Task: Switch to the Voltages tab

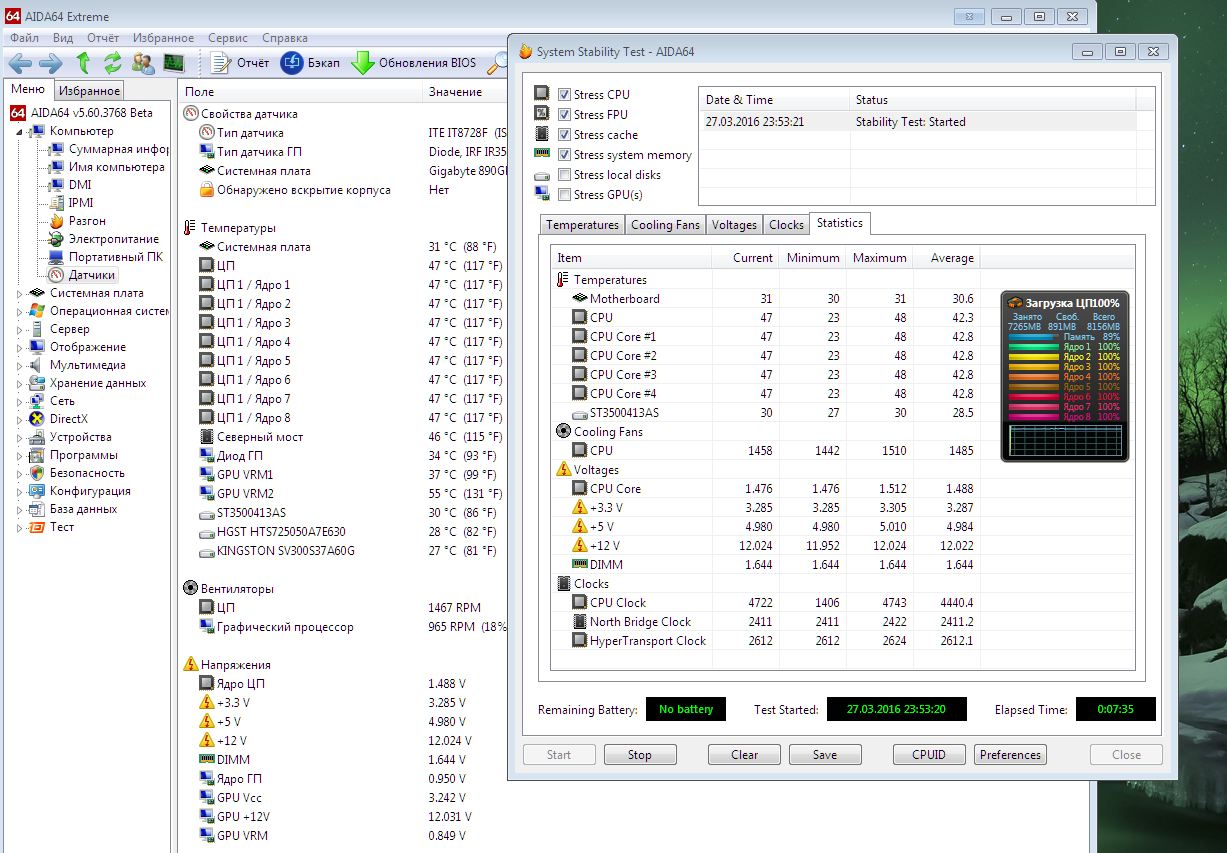Action: point(734,225)
